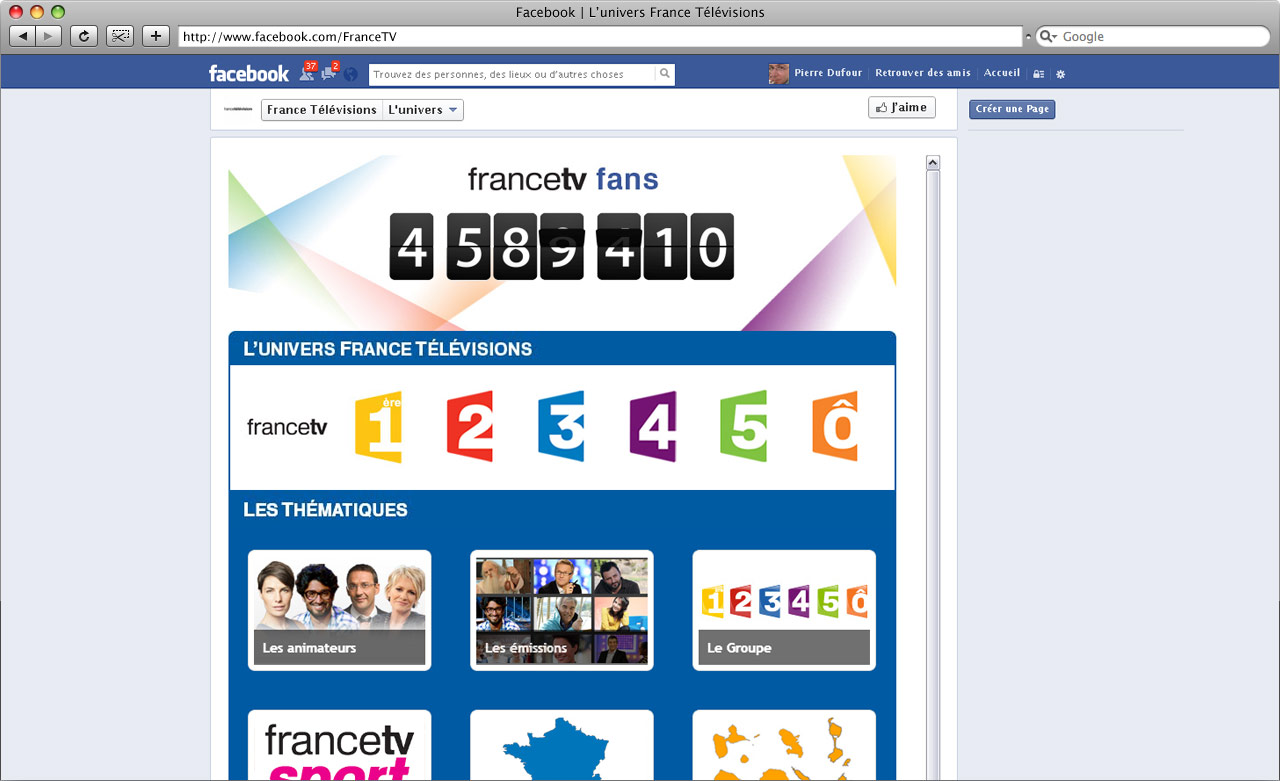Reload the page with the refresh button
Viewport: 1280px width, 781px height.
pos(84,36)
